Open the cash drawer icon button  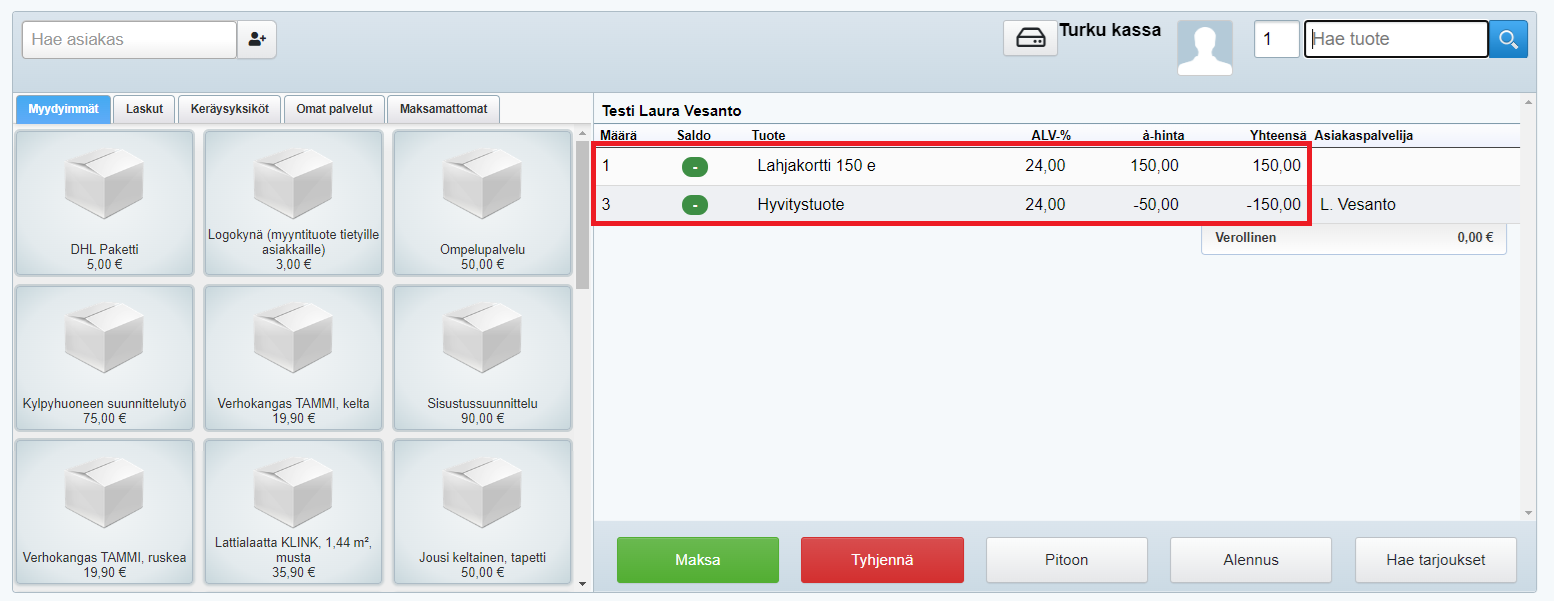coord(1030,38)
